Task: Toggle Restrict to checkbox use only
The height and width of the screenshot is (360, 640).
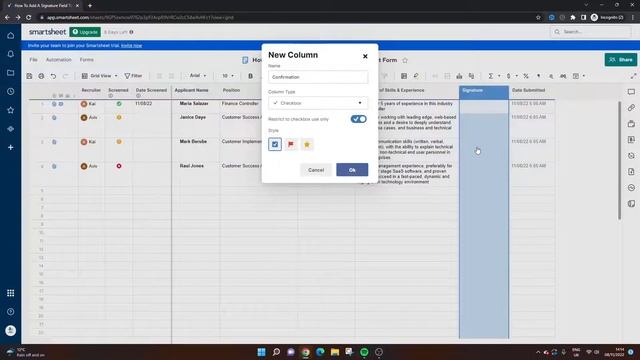Action: 358,119
